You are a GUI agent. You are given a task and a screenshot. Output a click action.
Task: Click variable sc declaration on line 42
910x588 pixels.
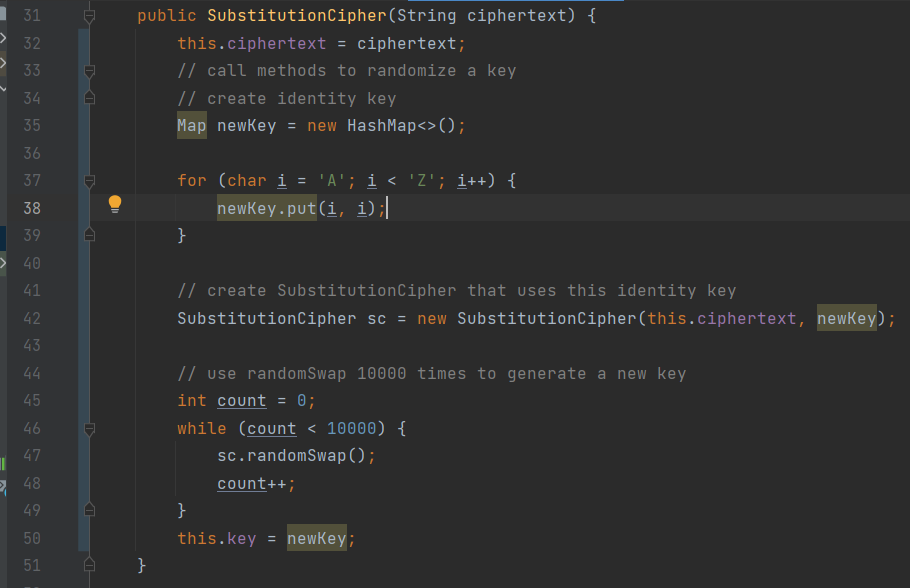pyautogui.click(x=377, y=319)
